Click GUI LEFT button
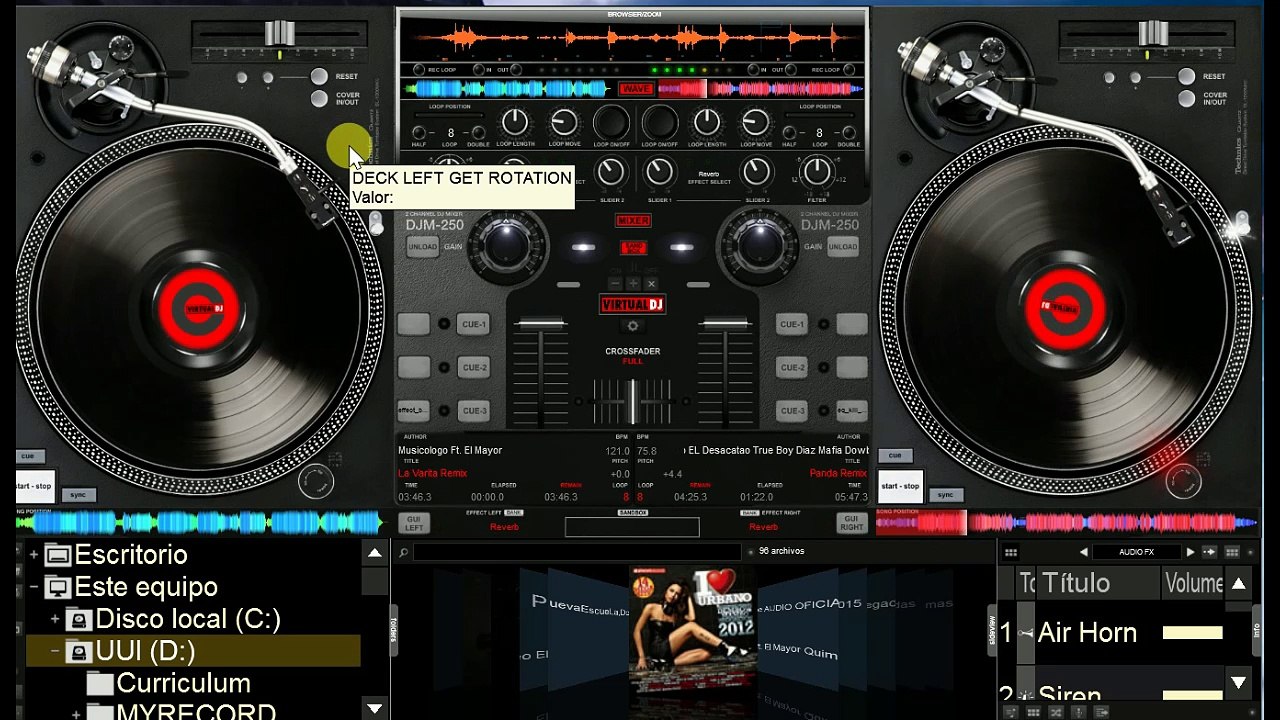The width and height of the screenshot is (1280, 720). (414, 523)
